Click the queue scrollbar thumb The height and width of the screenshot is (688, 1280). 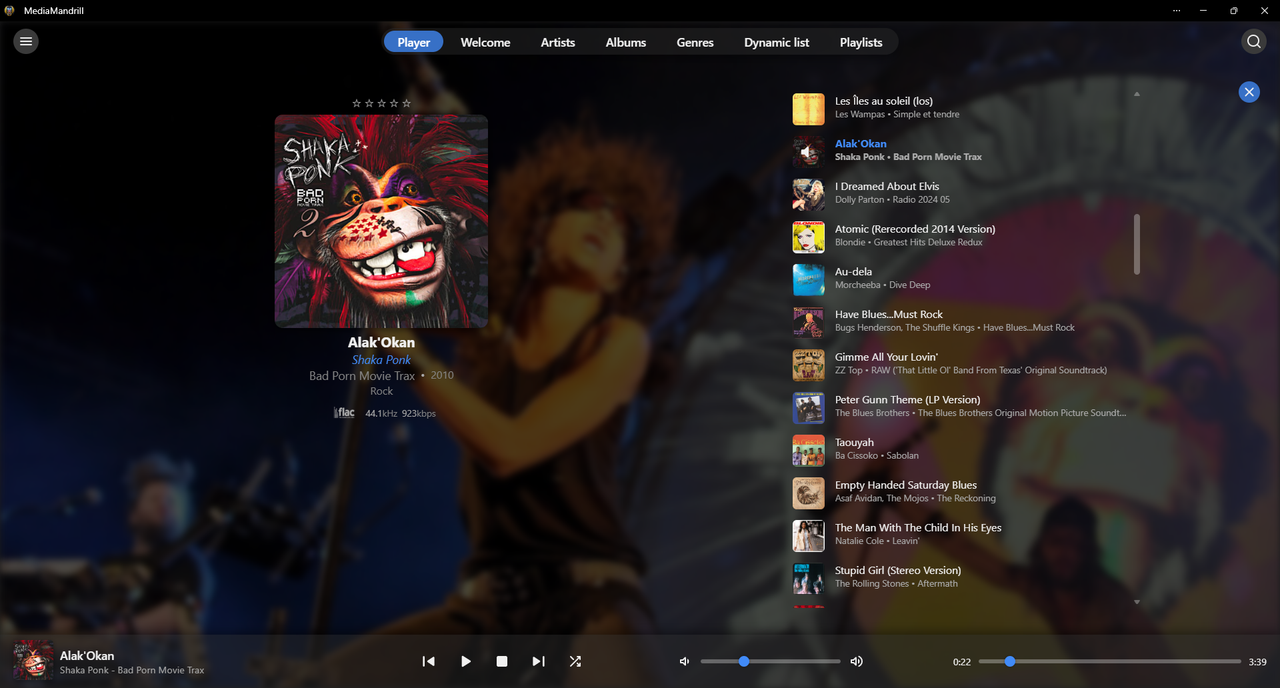pyautogui.click(x=1137, y=244)
